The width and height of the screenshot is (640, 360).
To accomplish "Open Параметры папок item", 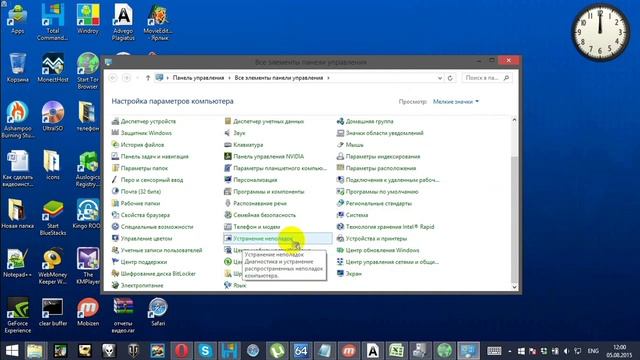I will 140,168.
